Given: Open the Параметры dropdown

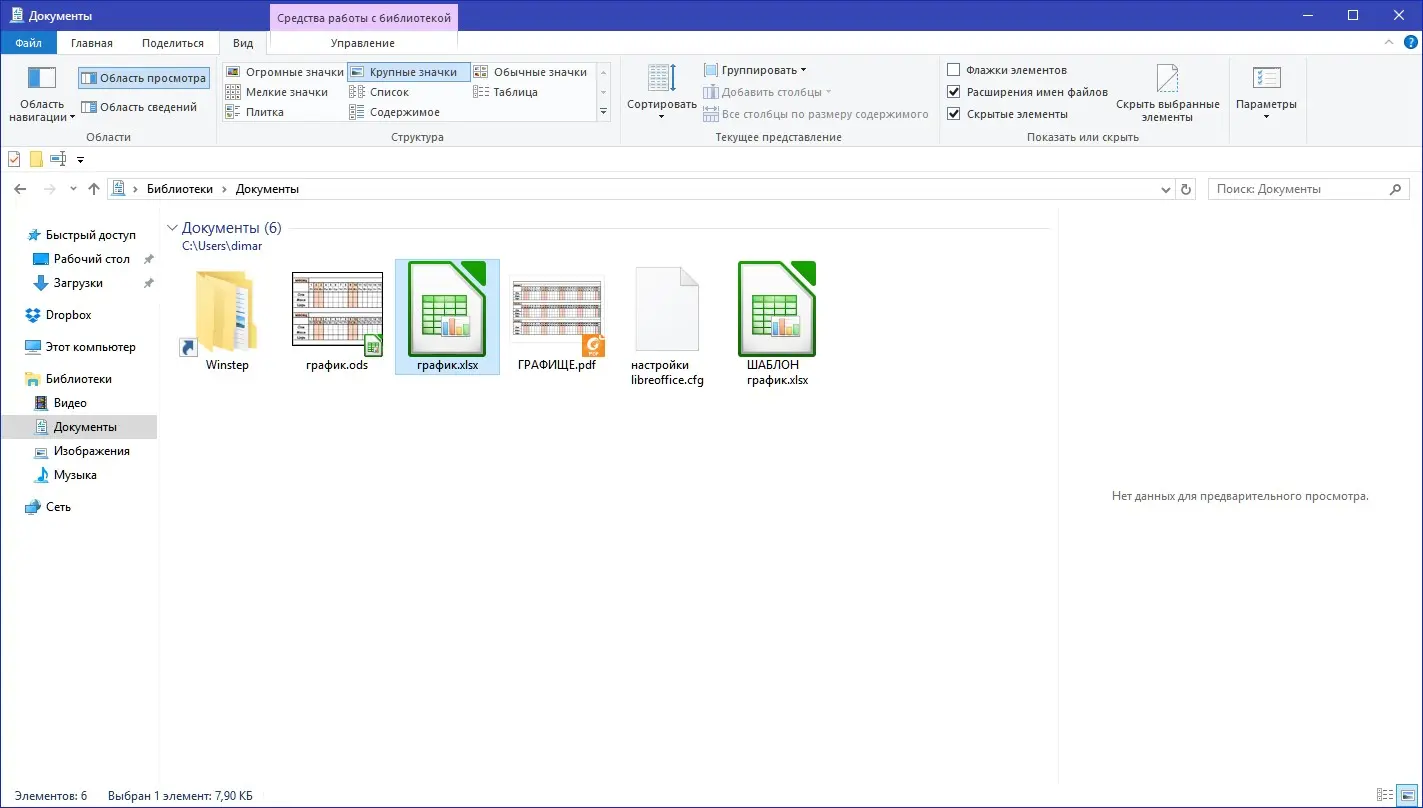Looking at the screenshot, I should 1266,94.
